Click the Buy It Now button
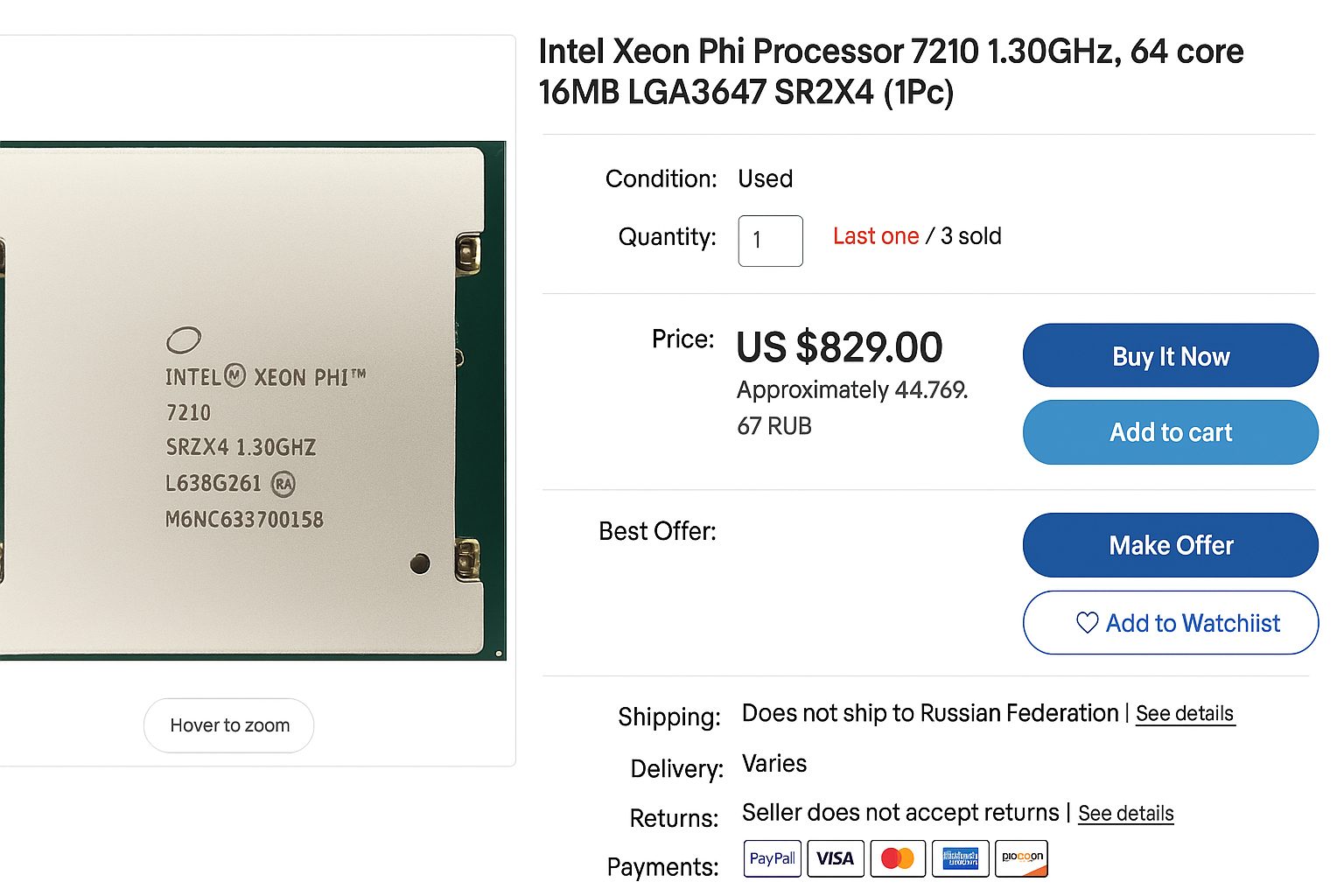The width and height of the screenshot is (1344, 896). tap(1171, 355)
